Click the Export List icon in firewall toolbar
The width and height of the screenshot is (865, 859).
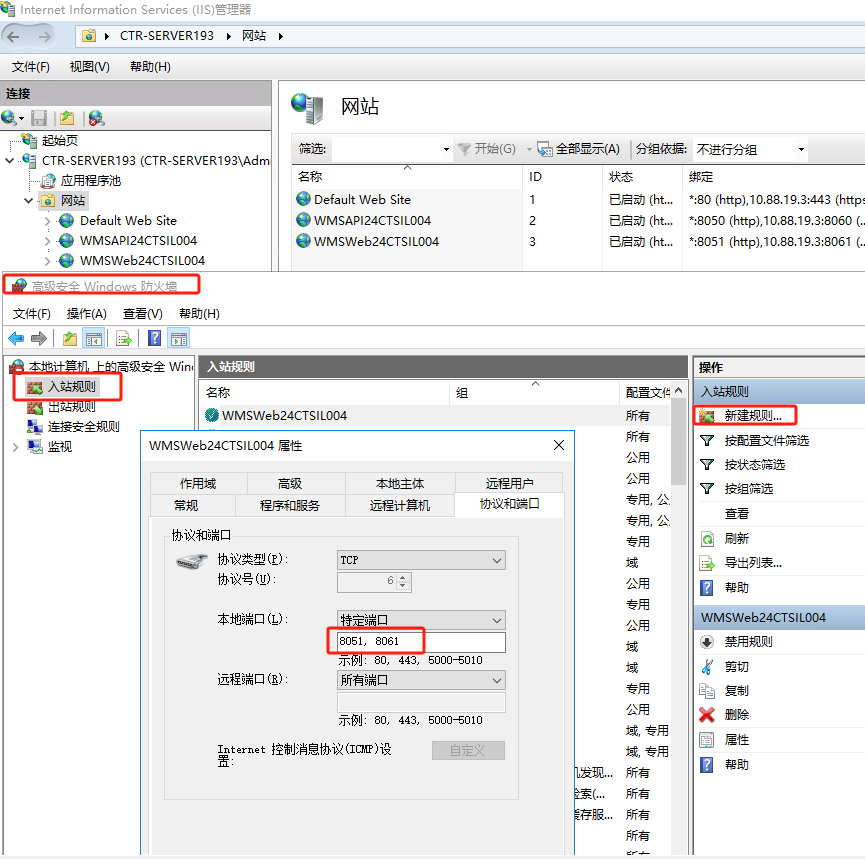pos(123,338)
